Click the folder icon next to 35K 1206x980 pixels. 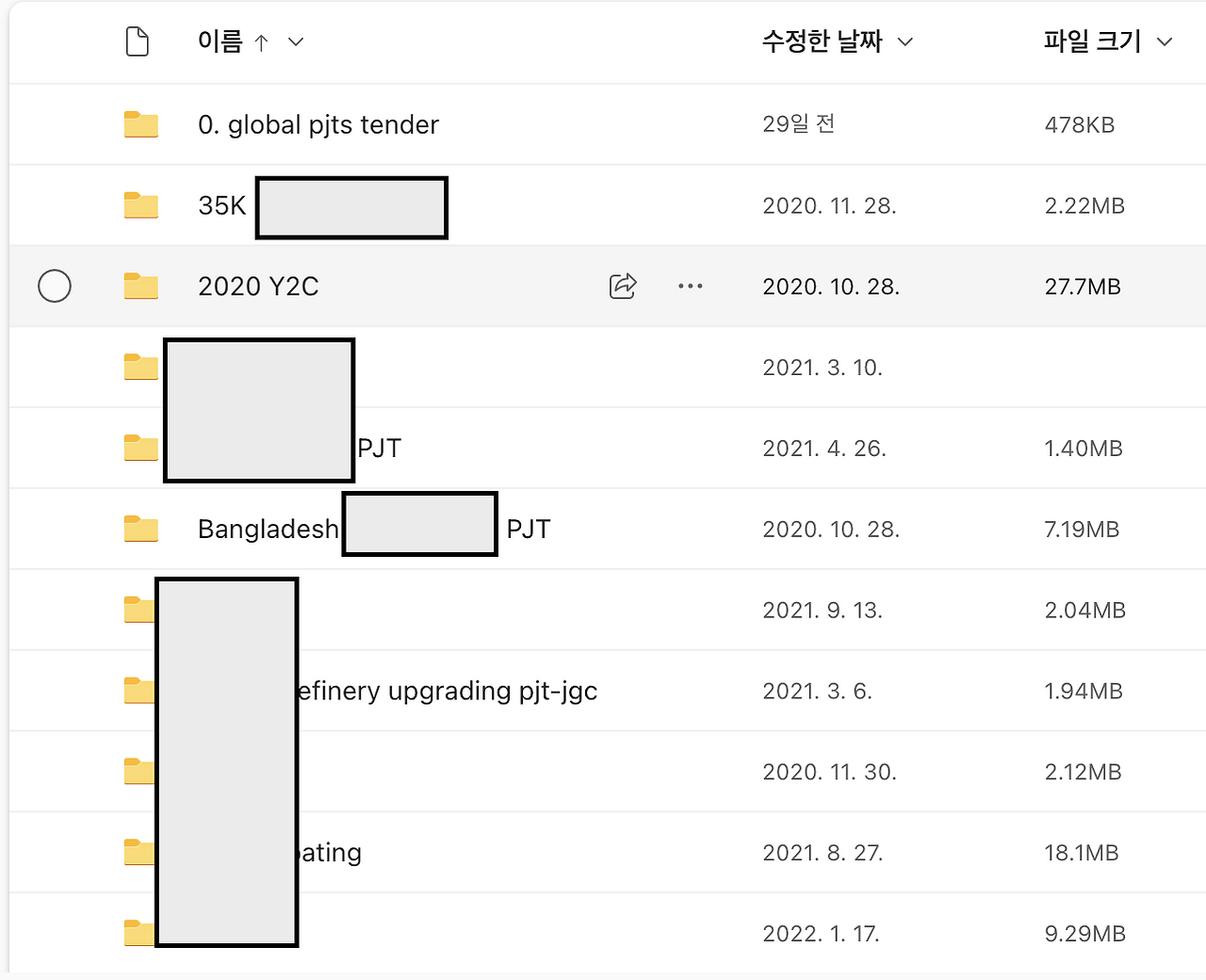pyautogui.click(x=140, y=204)
